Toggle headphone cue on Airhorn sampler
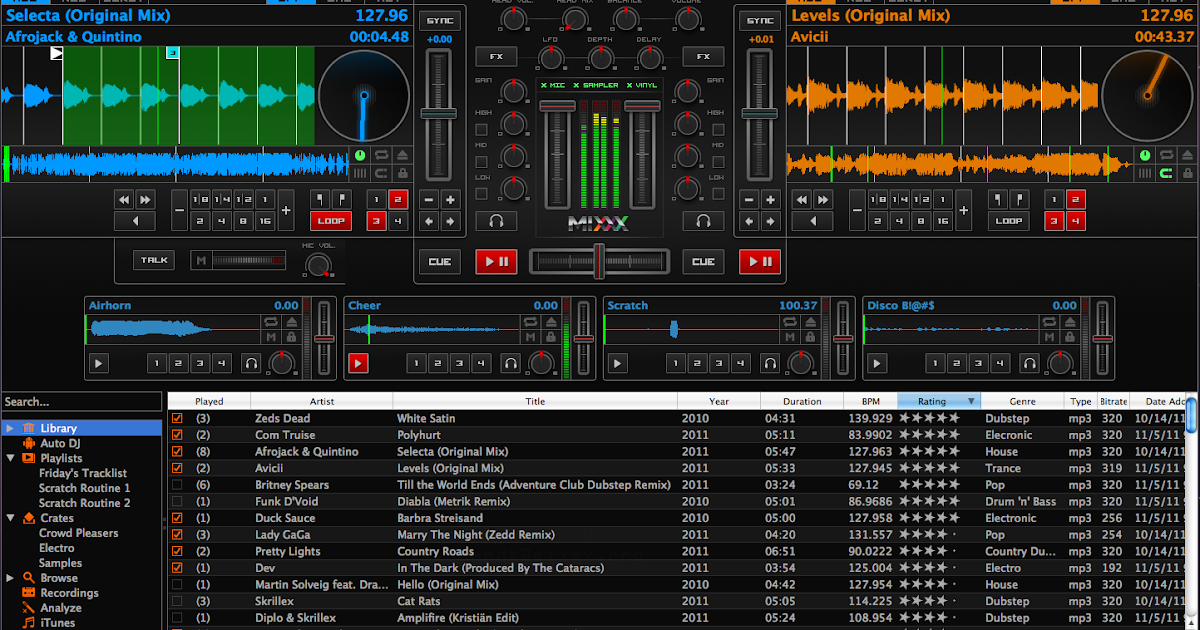The height and width of the screenshot is (630, 1200). 253,363
